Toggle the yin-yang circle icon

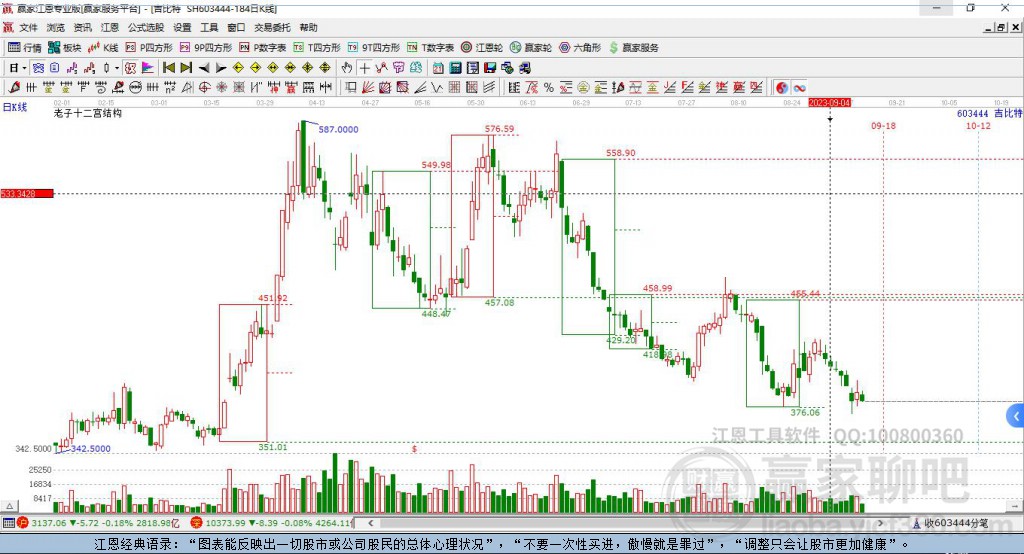(x=782, y=88)
